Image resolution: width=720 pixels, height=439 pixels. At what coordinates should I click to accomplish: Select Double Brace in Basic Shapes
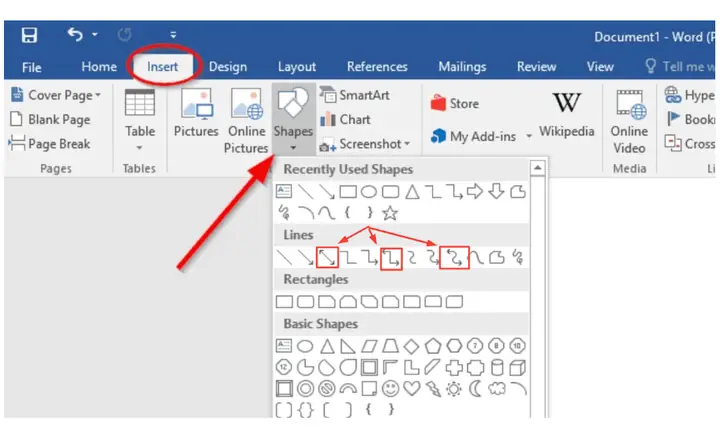(305, 410)
